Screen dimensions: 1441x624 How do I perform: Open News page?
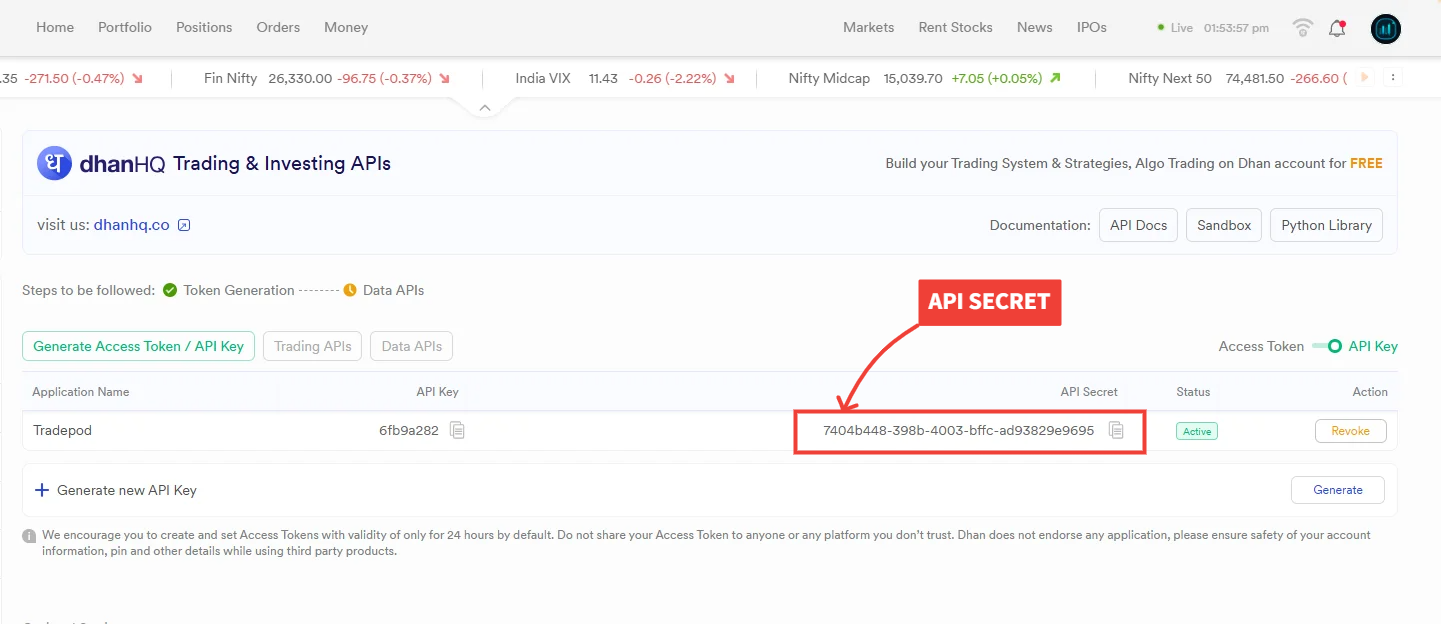pos(1035,27)
